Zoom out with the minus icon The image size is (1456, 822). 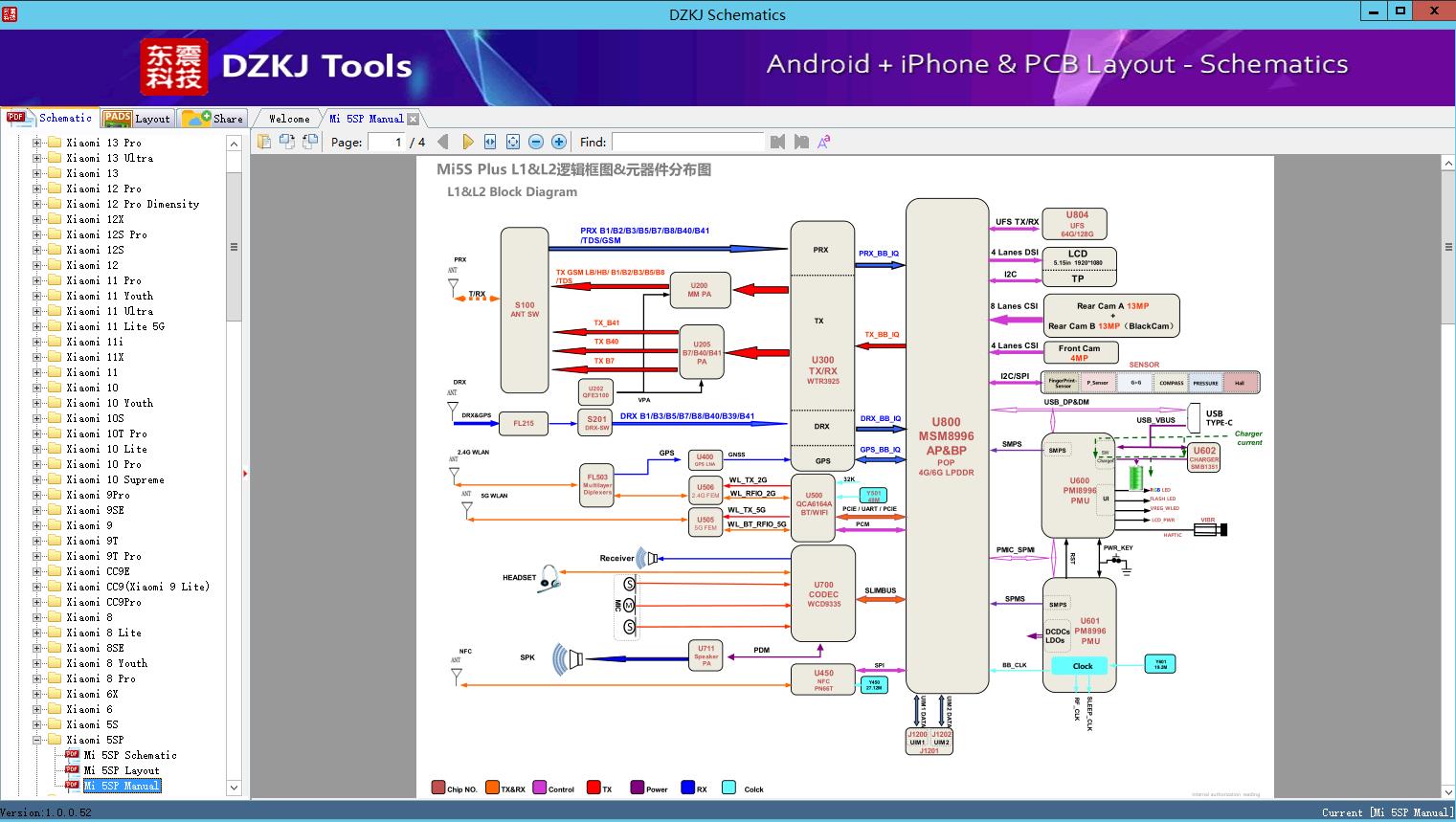pyautogui.click(x=536, y=142)
